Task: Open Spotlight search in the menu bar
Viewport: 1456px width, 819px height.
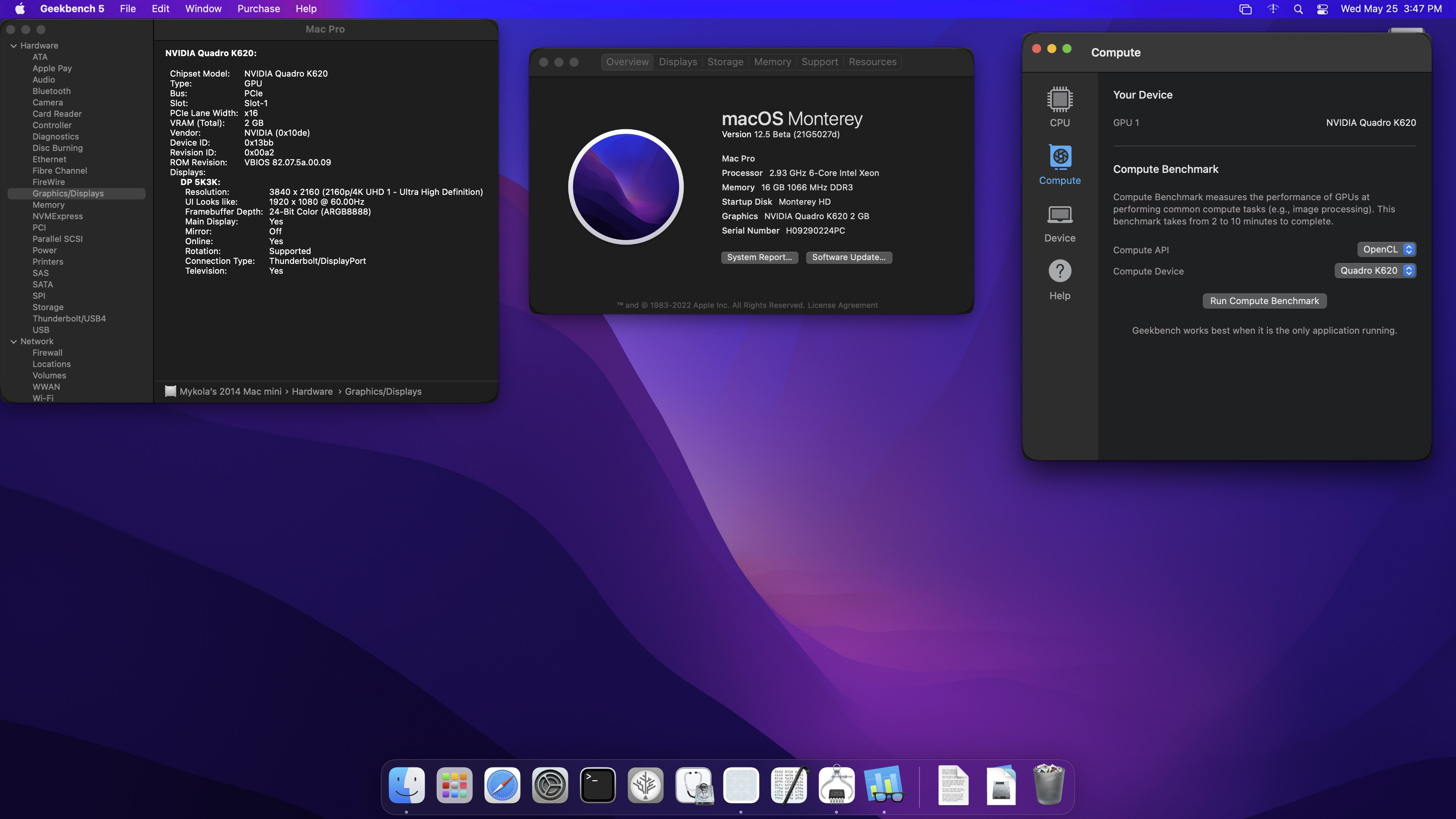Action: pos(1298,9)
